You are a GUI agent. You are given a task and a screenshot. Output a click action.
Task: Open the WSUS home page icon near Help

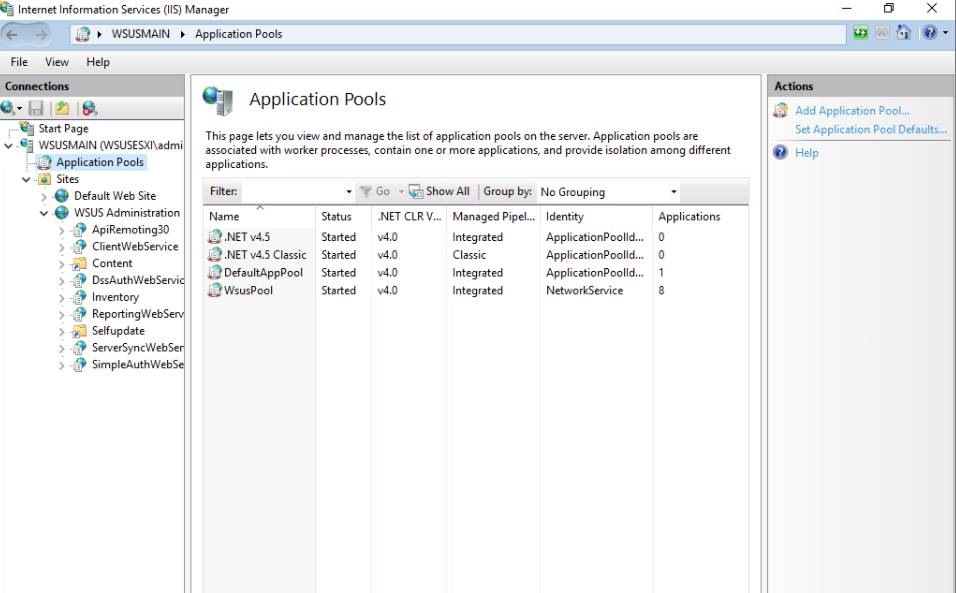[904, 32]
